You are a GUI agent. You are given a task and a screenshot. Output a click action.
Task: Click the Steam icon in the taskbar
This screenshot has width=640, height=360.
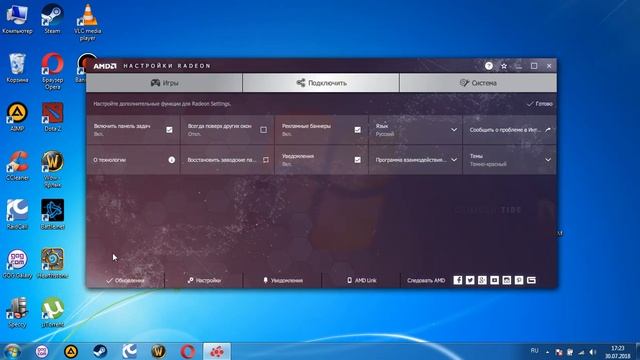pos(100,351)
